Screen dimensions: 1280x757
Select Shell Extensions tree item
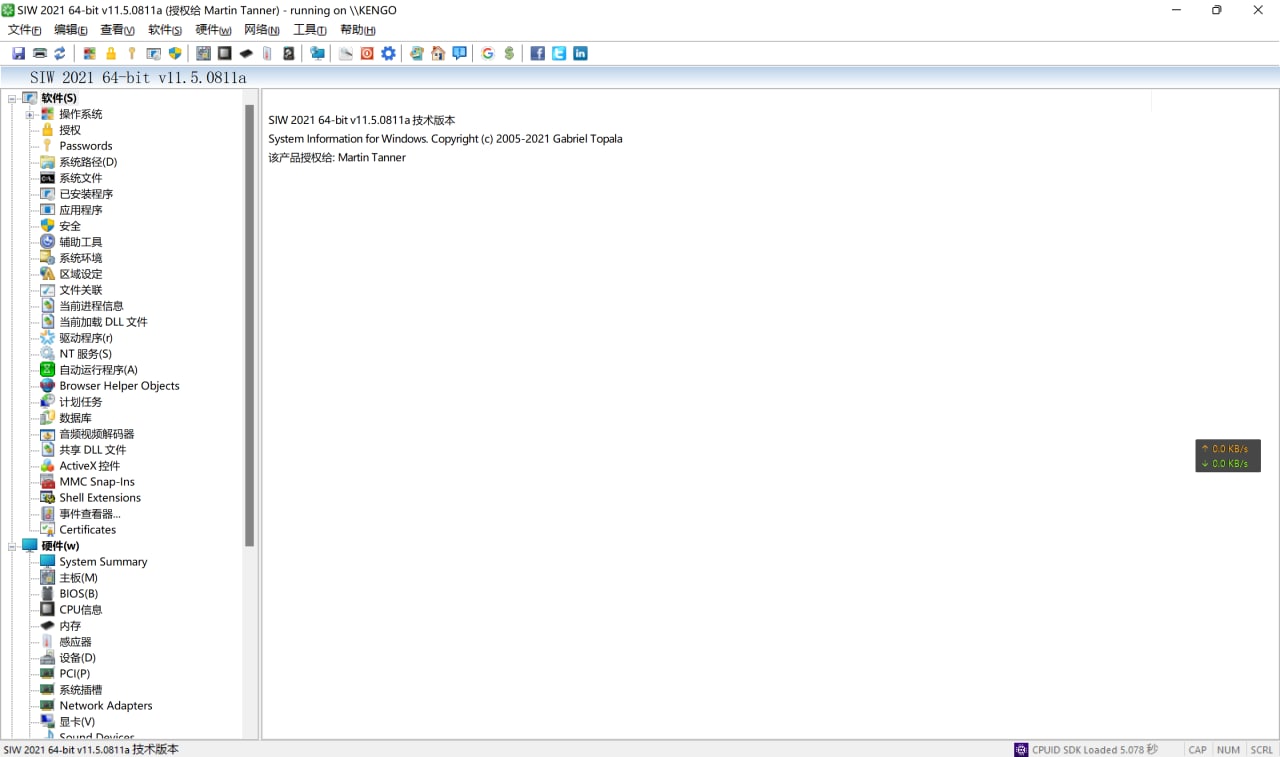point(100,498)
